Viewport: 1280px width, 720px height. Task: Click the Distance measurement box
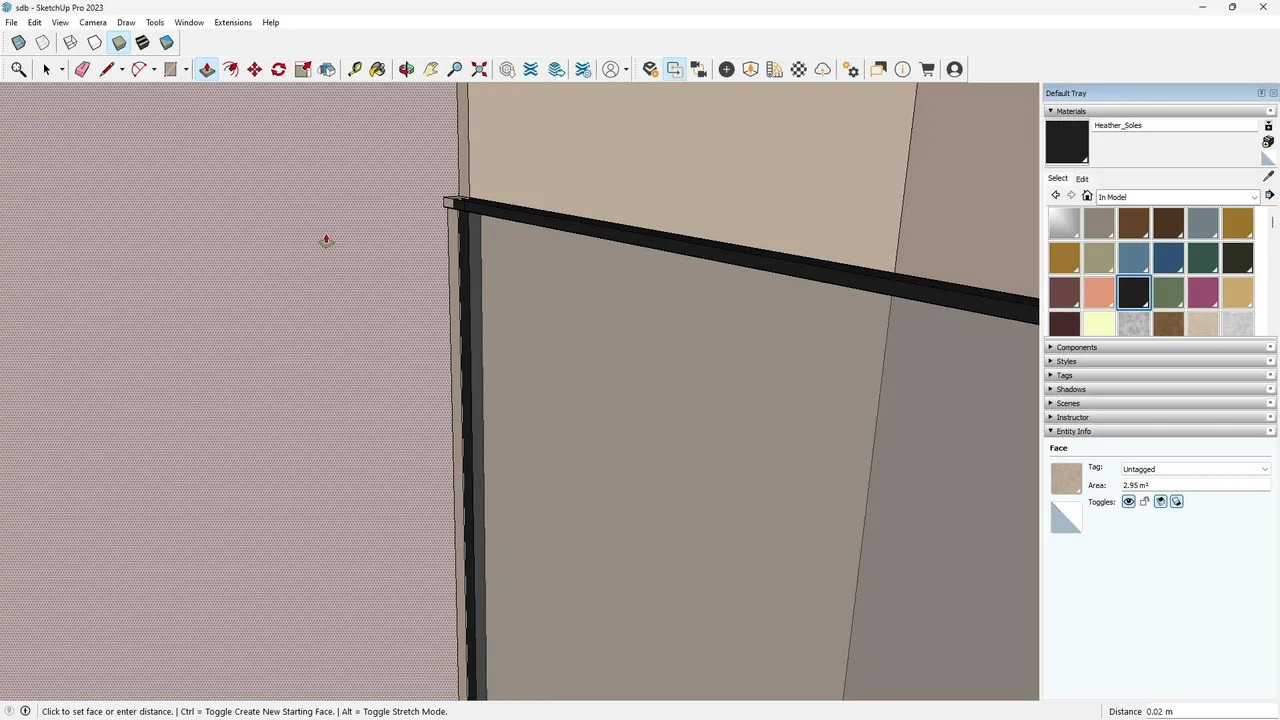pyautogui.click(x=1211, y=711)
